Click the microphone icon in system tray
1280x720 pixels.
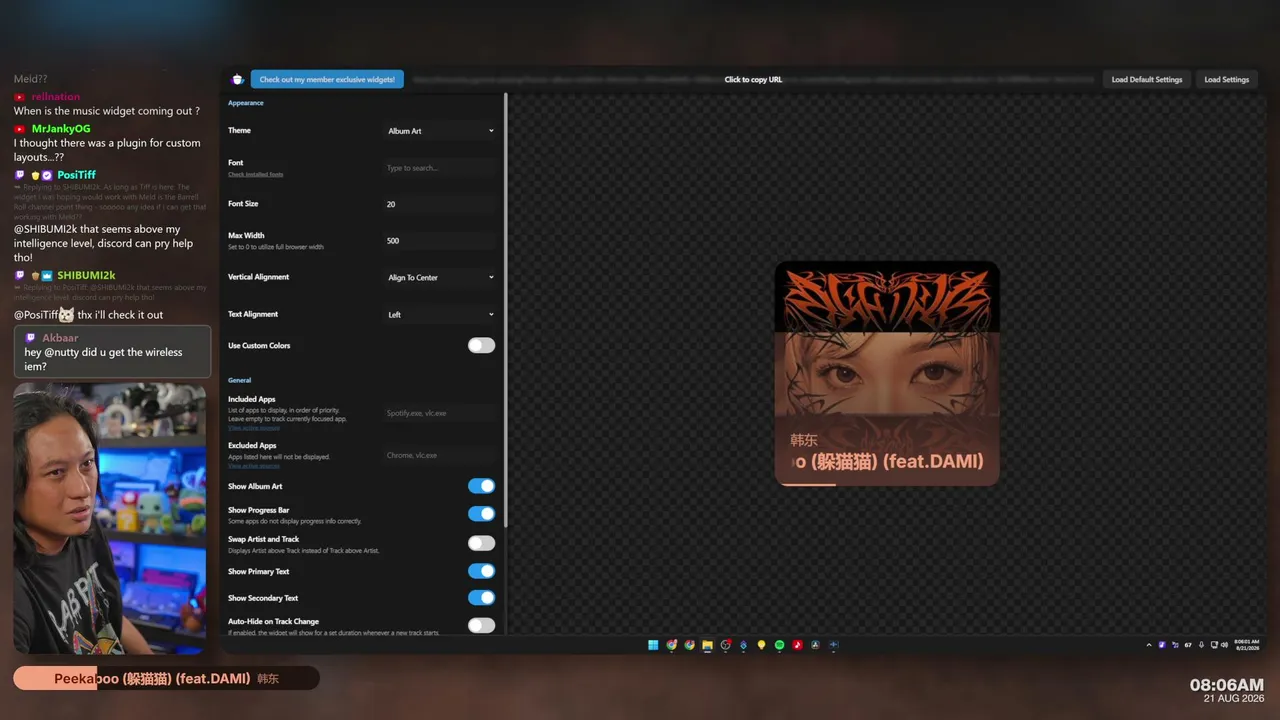1201,645
